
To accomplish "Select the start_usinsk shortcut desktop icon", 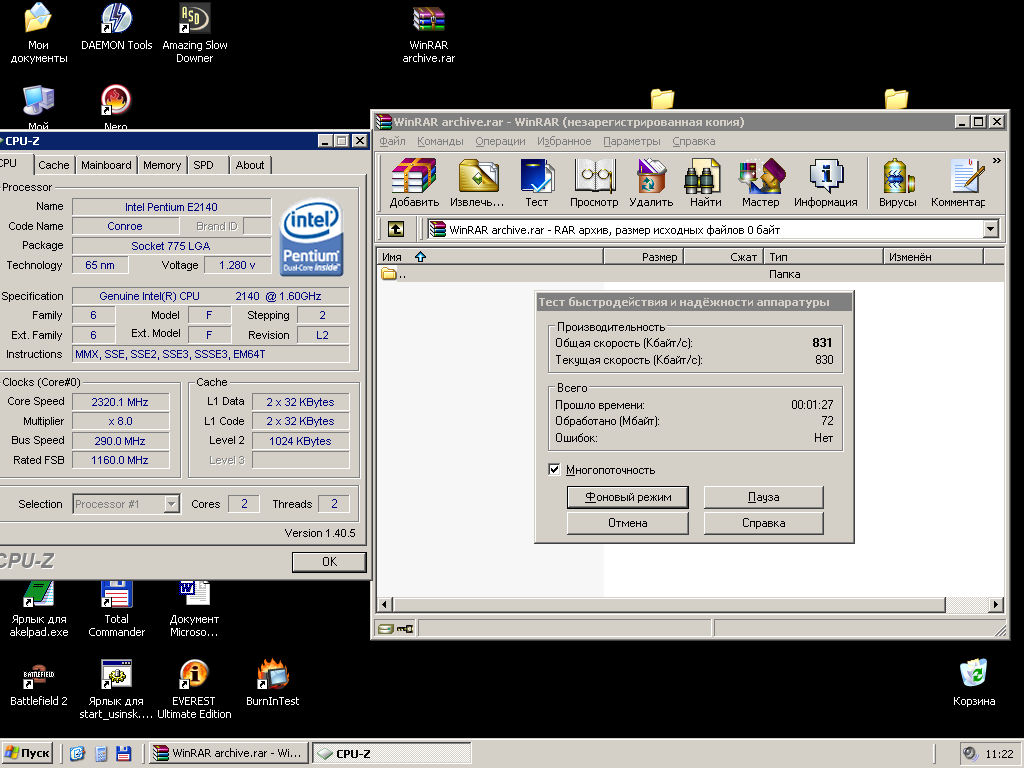I will (x=116, y=690).
